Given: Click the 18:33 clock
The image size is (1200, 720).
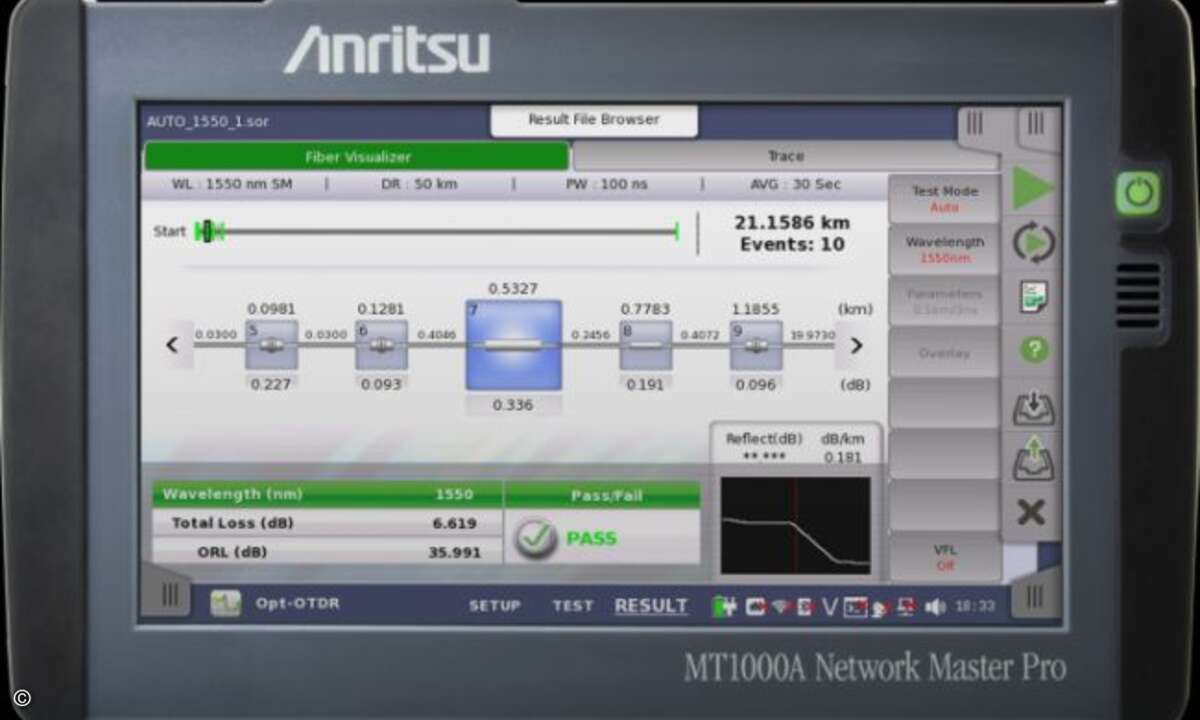Looking at the screenshot, I should [x=974, y=606].
